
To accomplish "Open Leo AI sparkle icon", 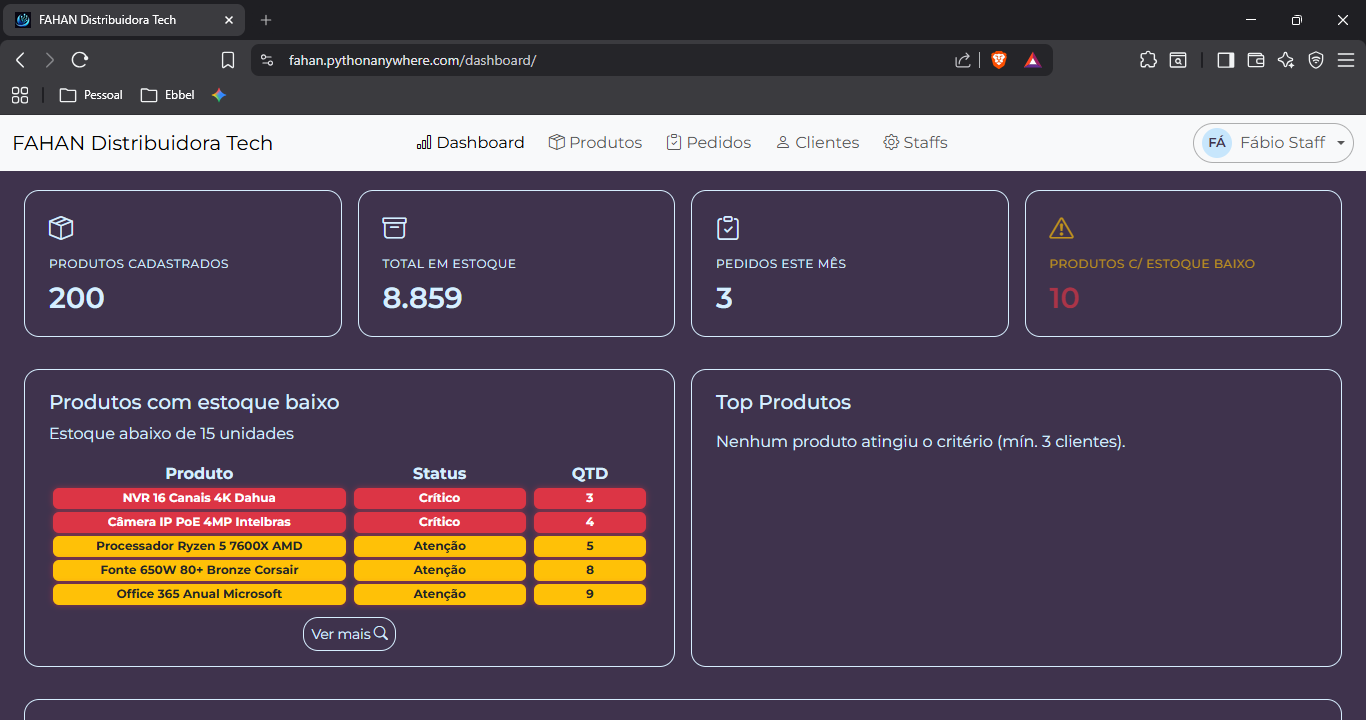I will tap(1286, 60).
